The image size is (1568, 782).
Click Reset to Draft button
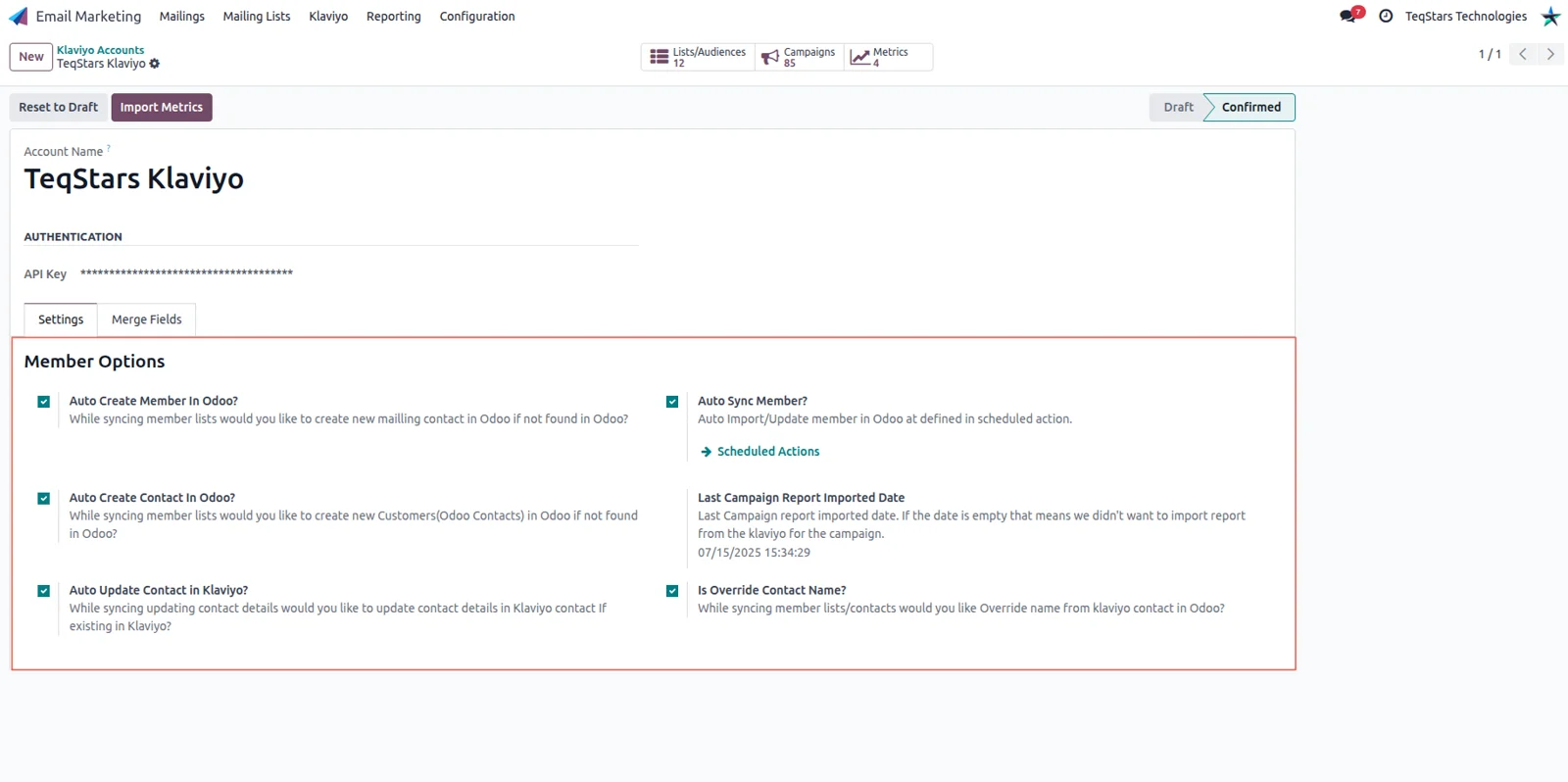tap(59, 107)
